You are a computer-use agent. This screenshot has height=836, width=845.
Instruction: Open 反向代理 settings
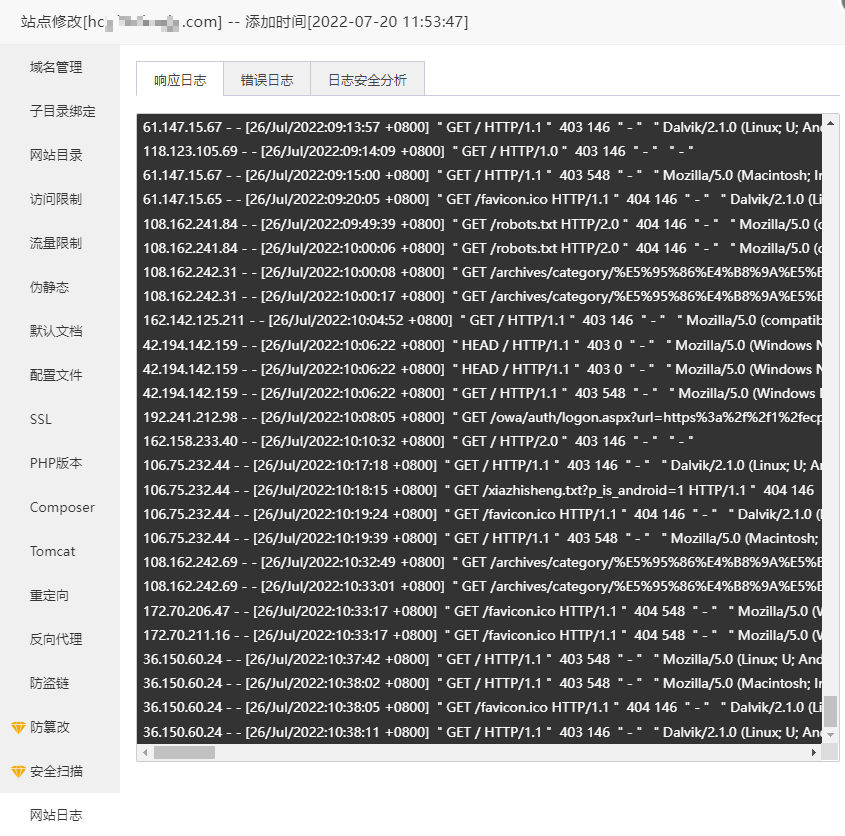coord(56,639)
